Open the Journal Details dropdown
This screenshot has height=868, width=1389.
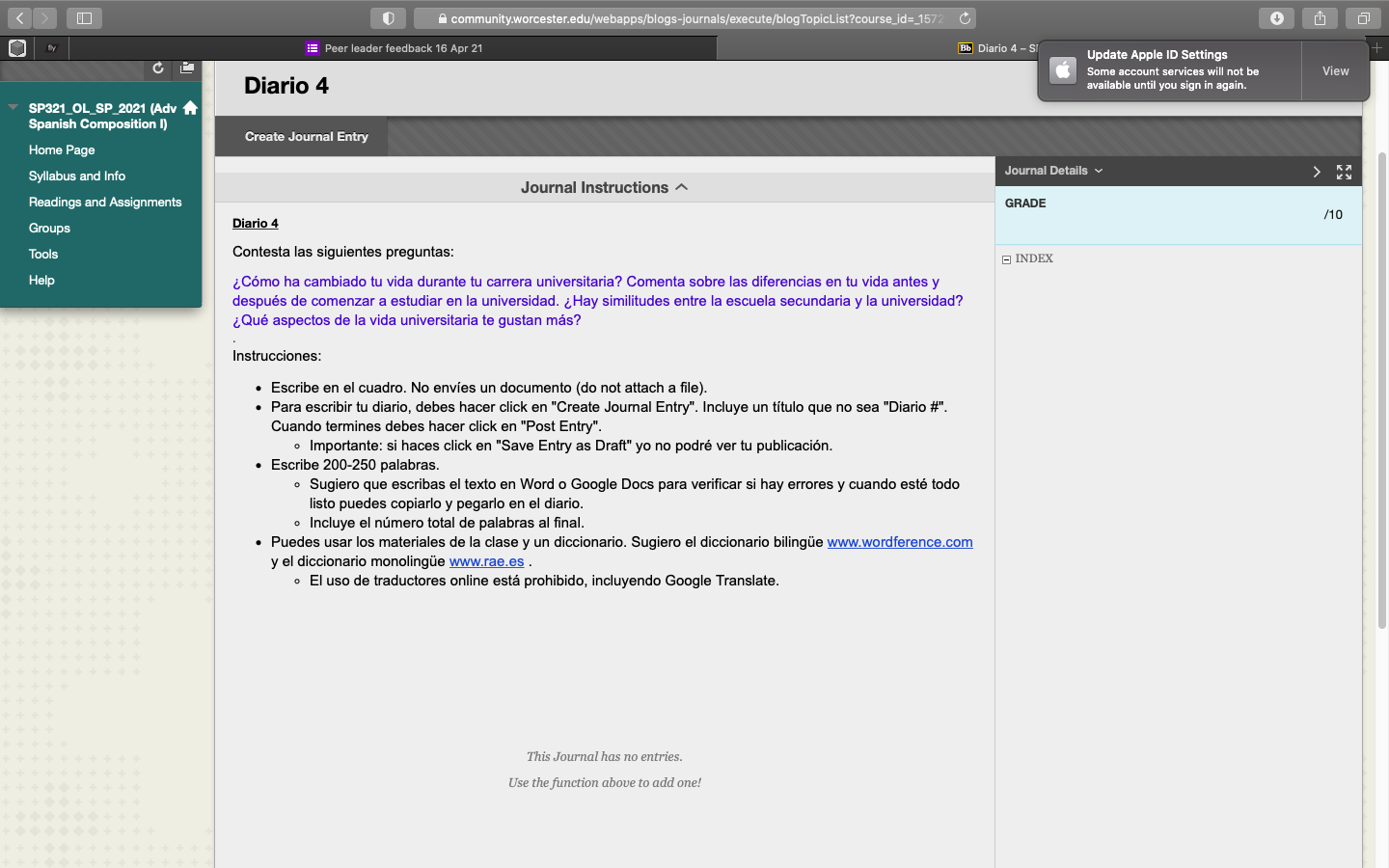click(1053, 171)
